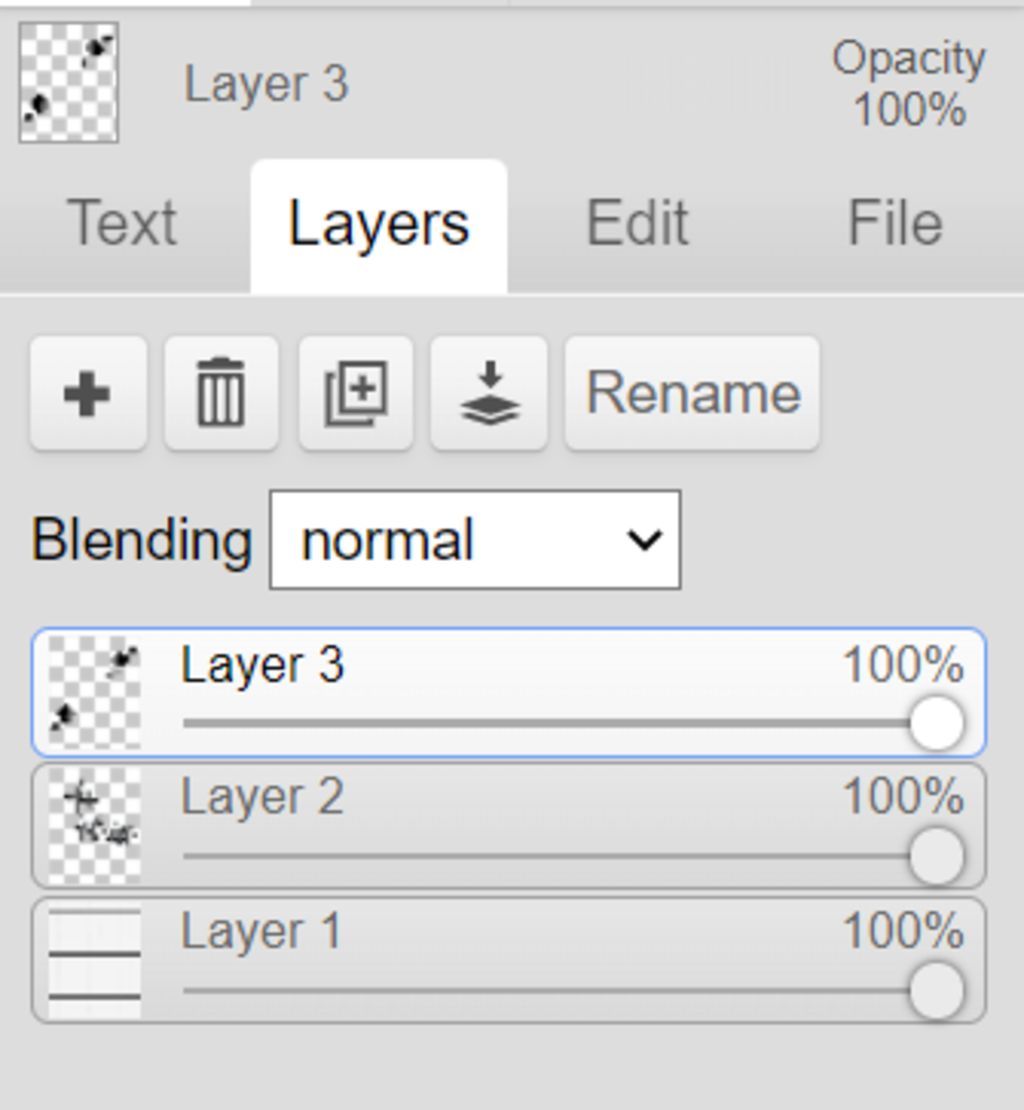
Task: Open the Blending mode dropdown
Action: (475, 540)
